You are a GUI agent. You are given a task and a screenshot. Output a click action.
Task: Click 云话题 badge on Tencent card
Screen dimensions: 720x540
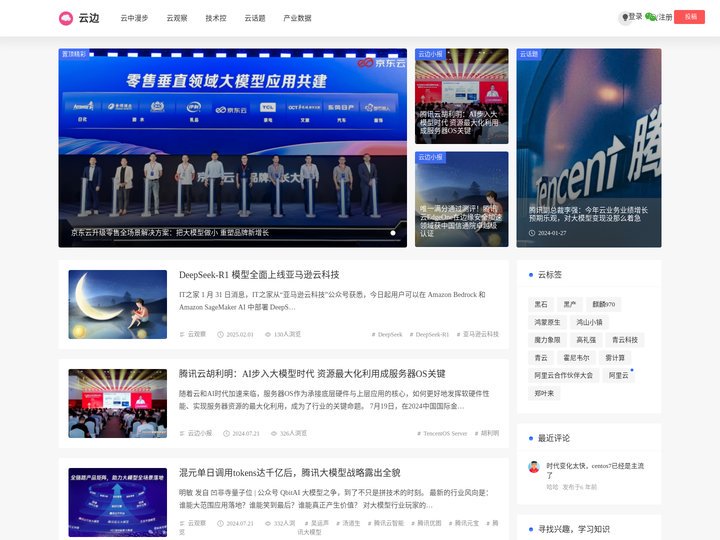[529, 54]
